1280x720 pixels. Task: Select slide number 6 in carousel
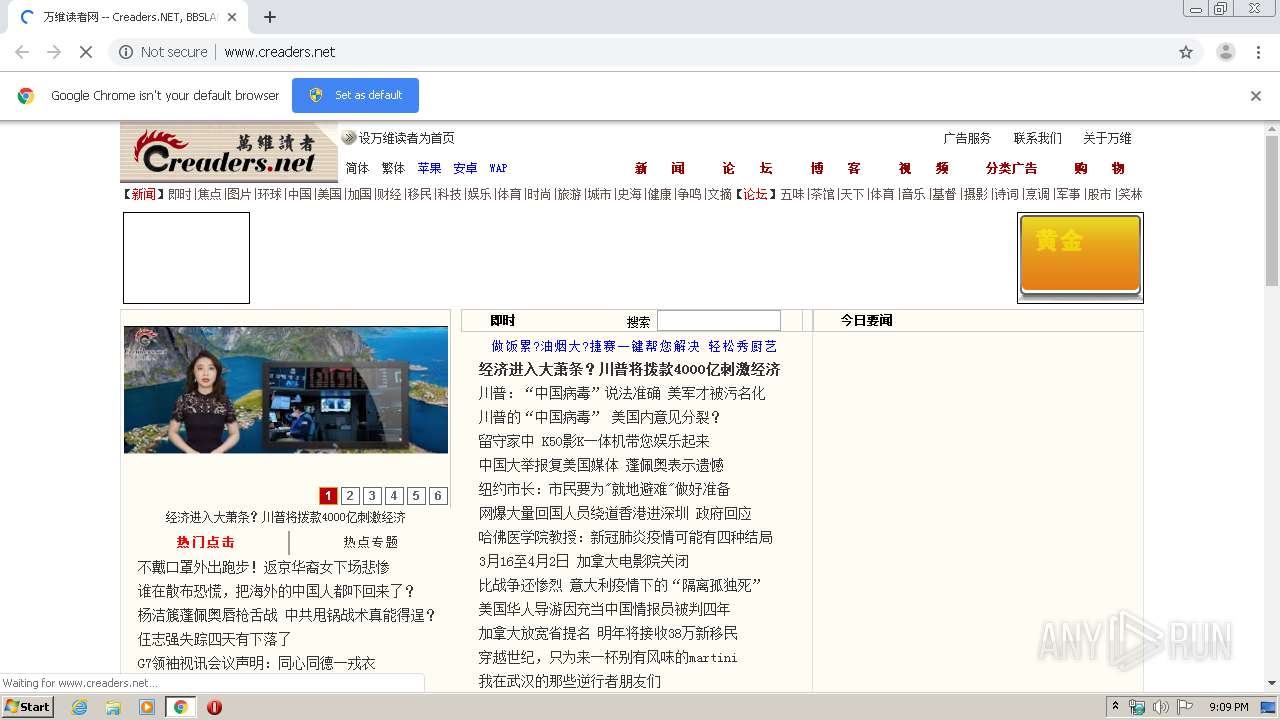click(438, 496)
